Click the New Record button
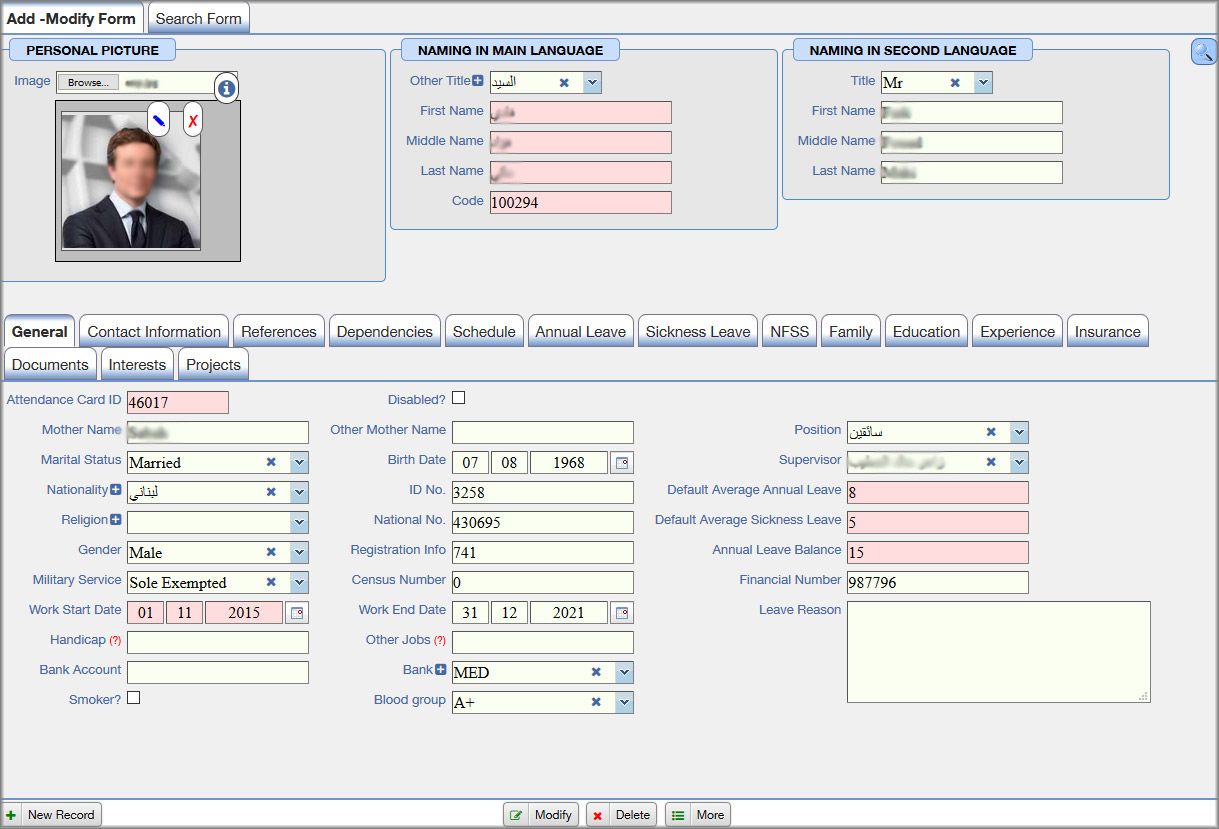 (52, 815)
